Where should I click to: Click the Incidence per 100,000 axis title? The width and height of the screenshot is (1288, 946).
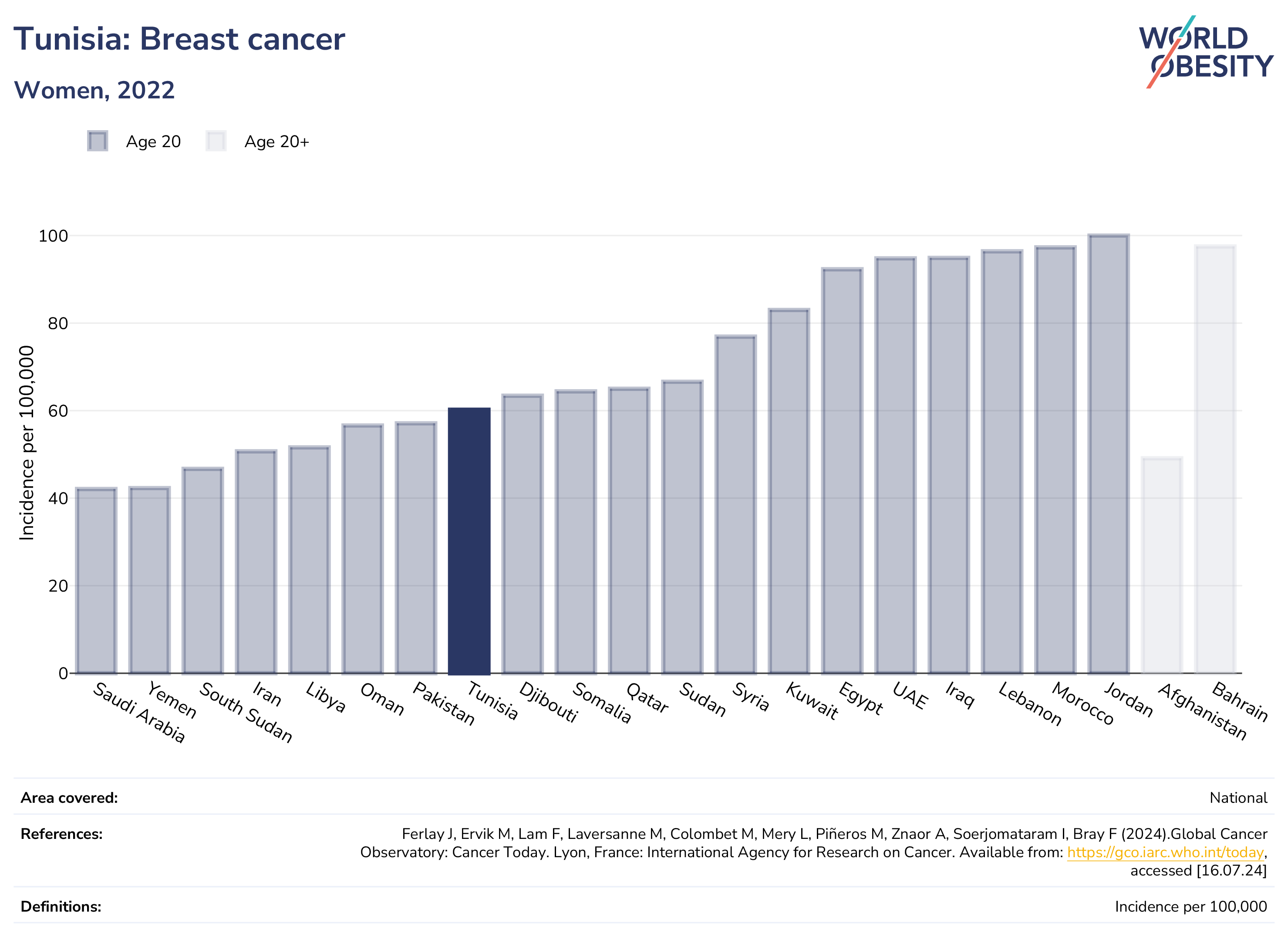(27, 443)
